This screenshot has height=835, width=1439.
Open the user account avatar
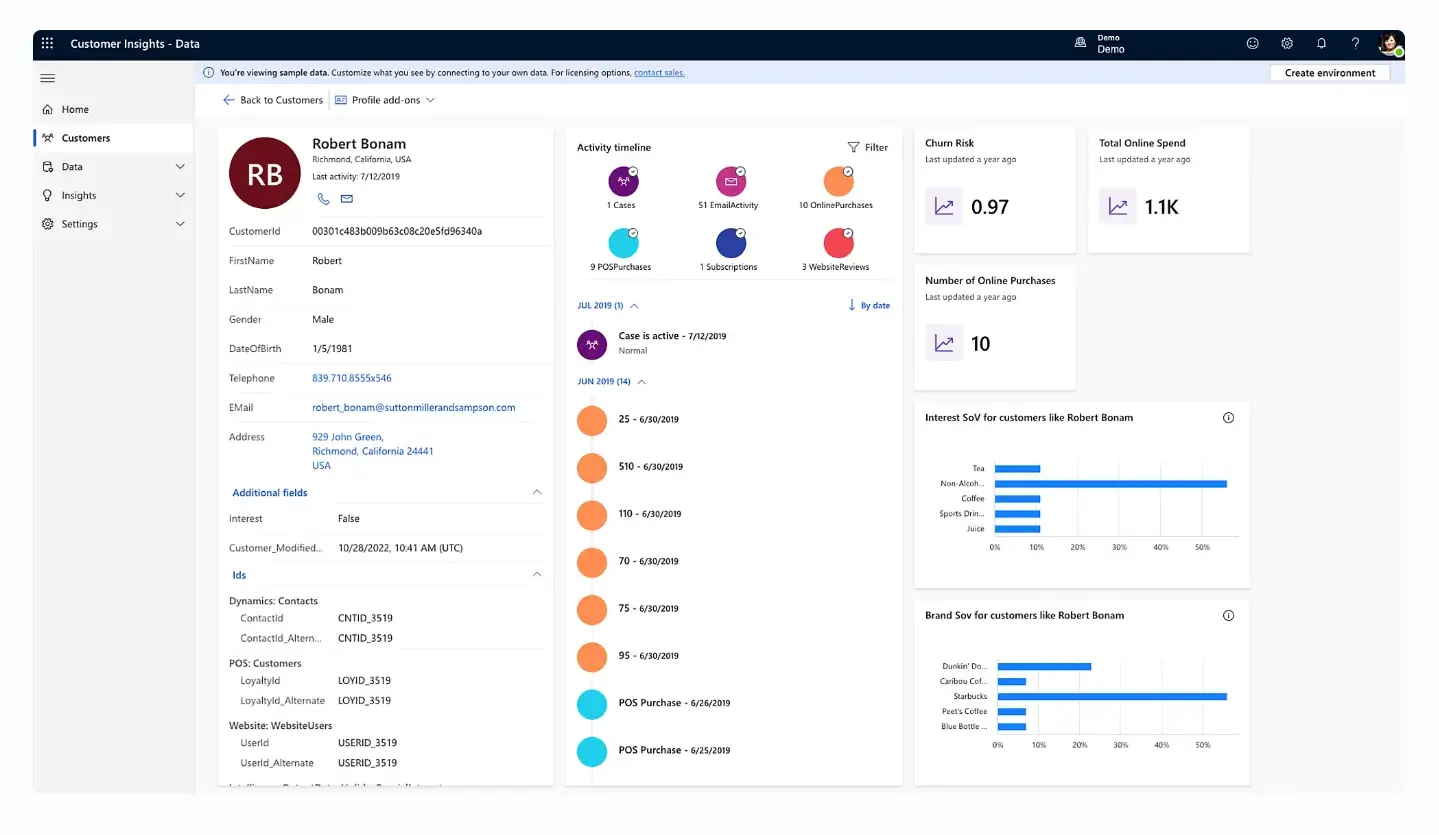point(1390,44)
